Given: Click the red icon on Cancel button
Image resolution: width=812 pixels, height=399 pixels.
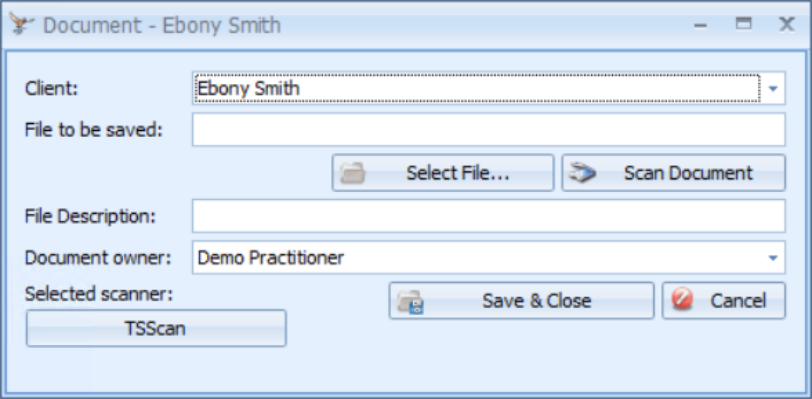Looking at the screenshot, I should (x=683, y=300).
